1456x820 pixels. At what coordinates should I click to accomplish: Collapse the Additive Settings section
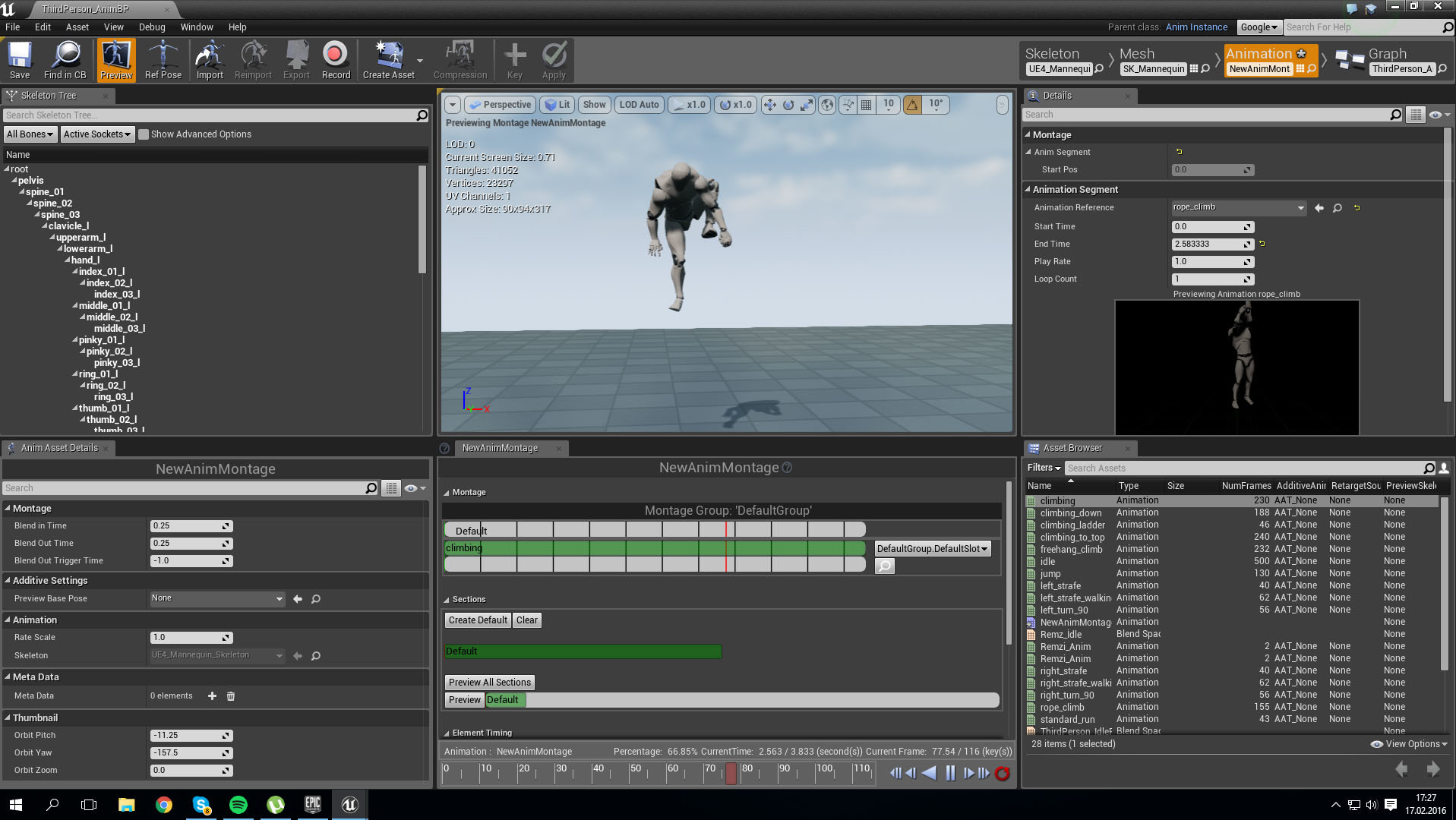8,581
